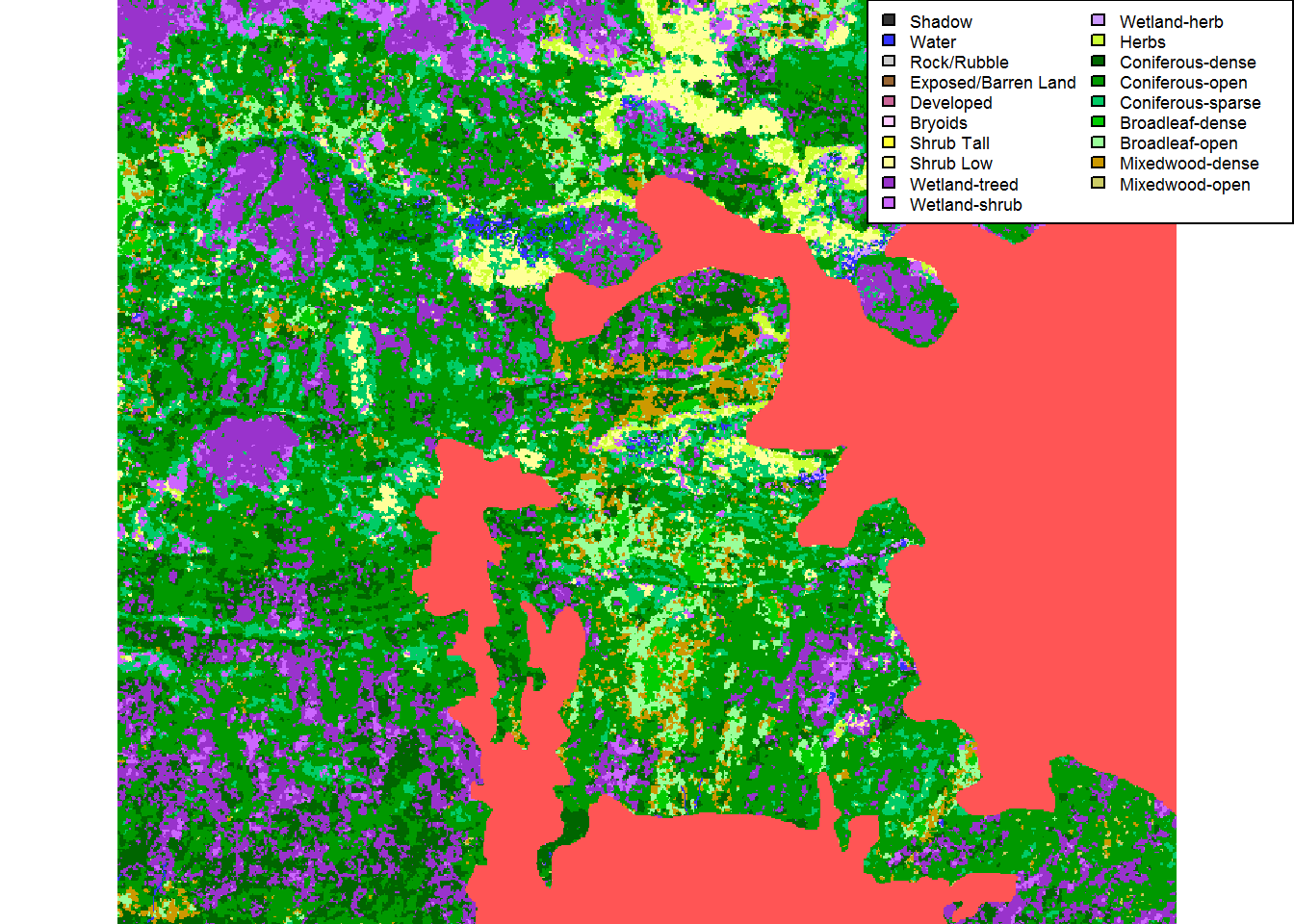
Task: Click the Coniferous-open legend swatch
Action: click(1099, 82)
